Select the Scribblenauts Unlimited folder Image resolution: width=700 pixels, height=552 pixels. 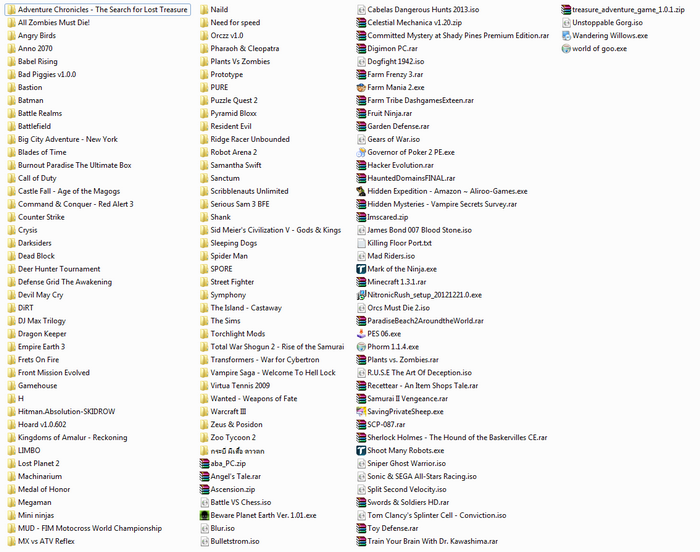pyautogui.click(x=249, y=191)
